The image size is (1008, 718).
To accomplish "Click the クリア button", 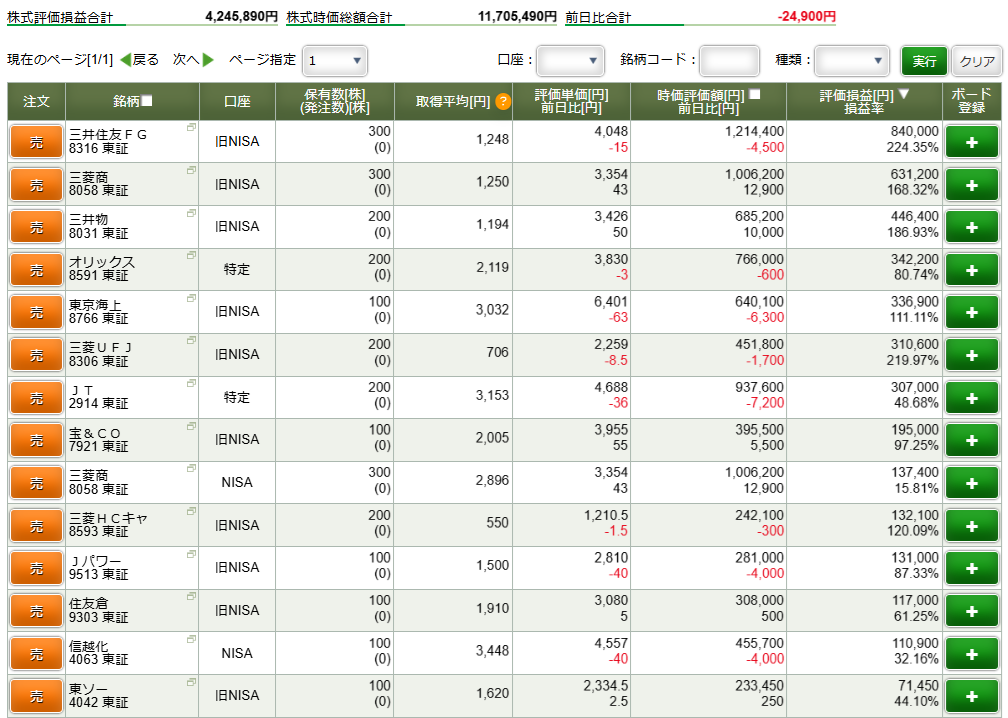I will (977, 61).
